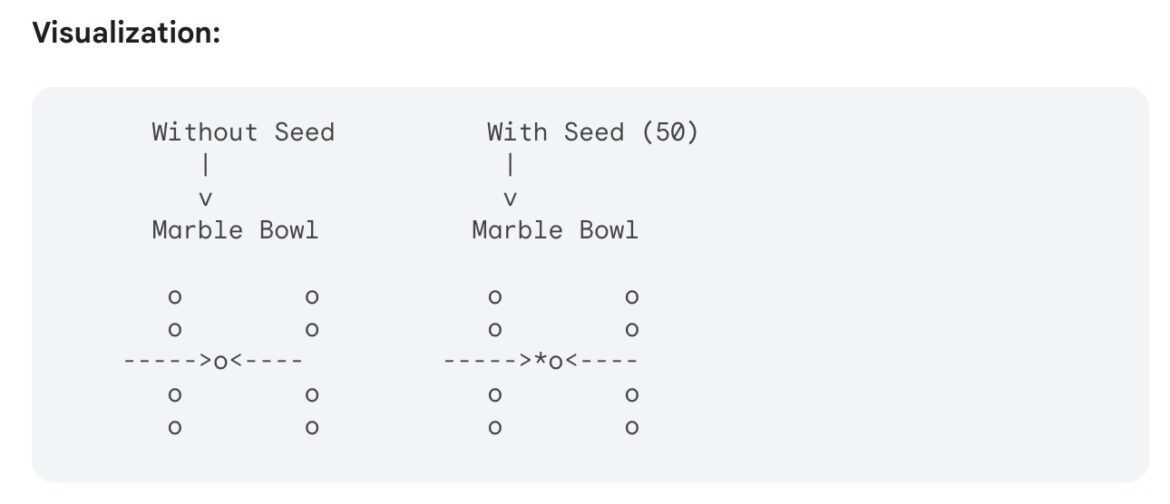
Task: Click the "With Seed (50)" label
Action: point(592,132)
